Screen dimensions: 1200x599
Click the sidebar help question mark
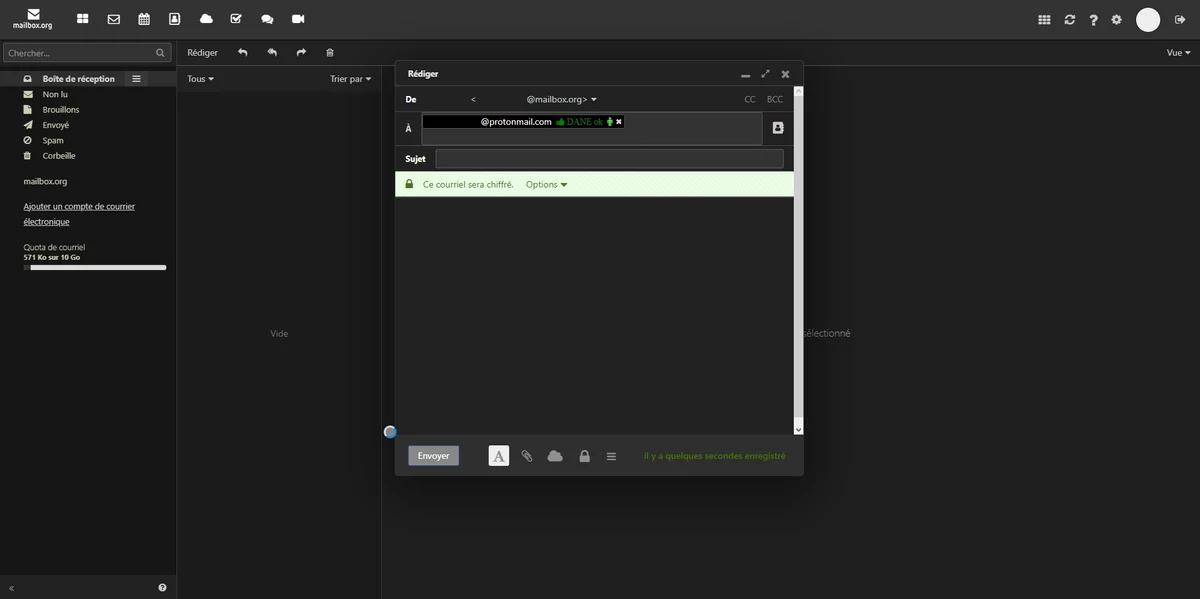tap(163, 588)
